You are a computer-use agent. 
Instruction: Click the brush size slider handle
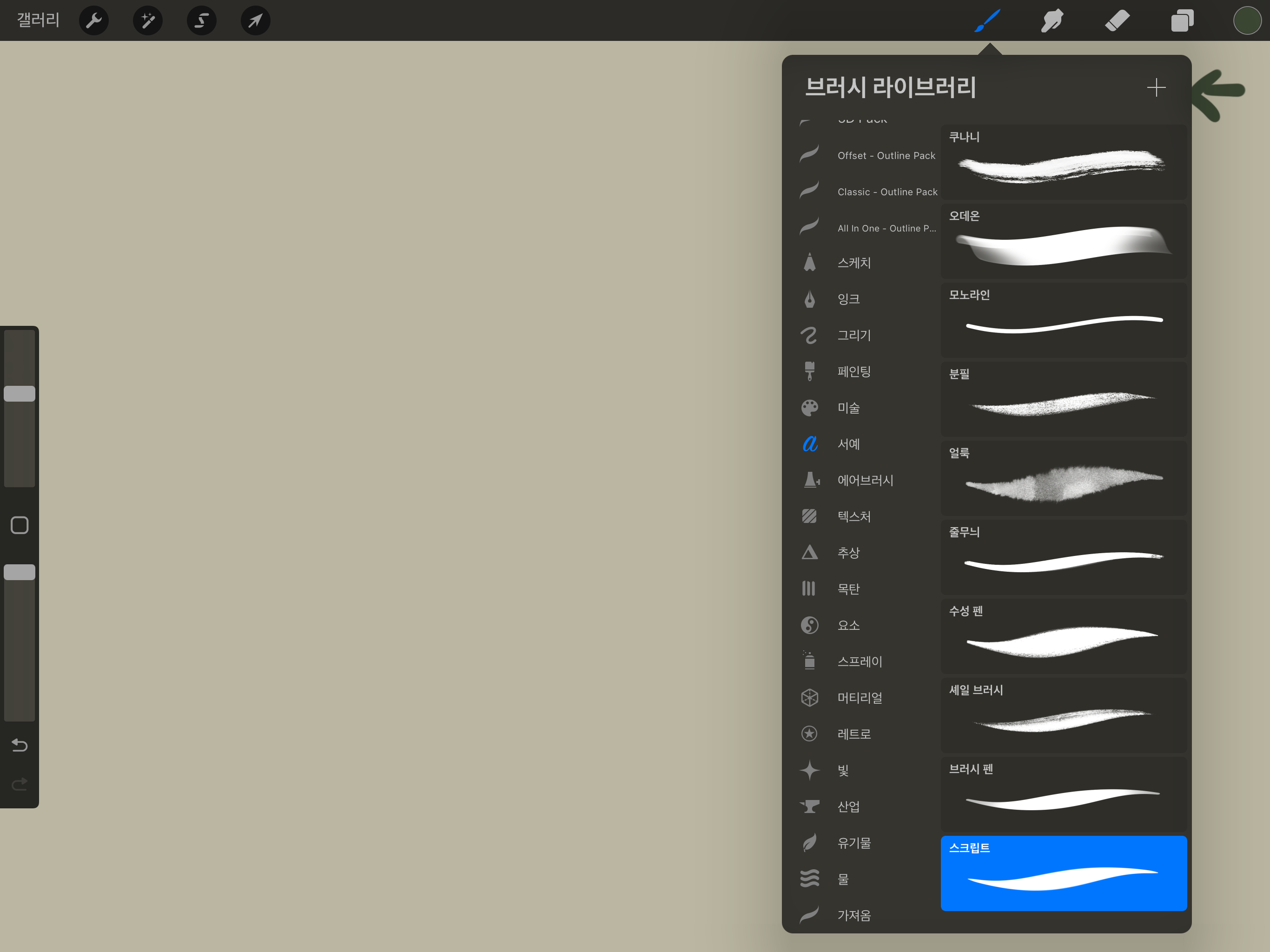click(20, 394)
